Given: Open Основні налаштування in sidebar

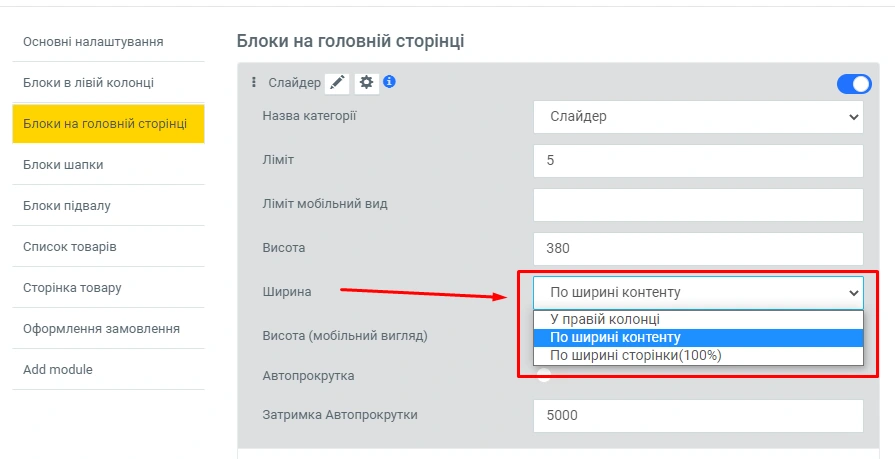Looking at the screenshot, I should click(93, 41).
